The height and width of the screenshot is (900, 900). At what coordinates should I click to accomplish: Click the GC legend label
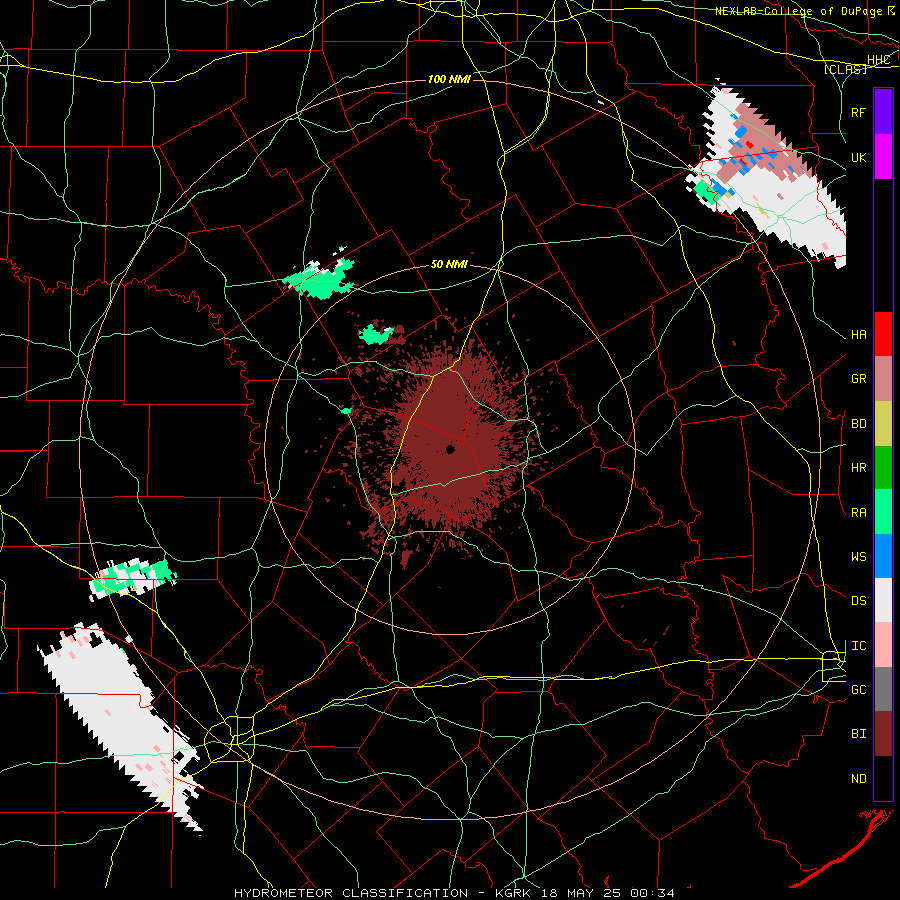point(859,690)
